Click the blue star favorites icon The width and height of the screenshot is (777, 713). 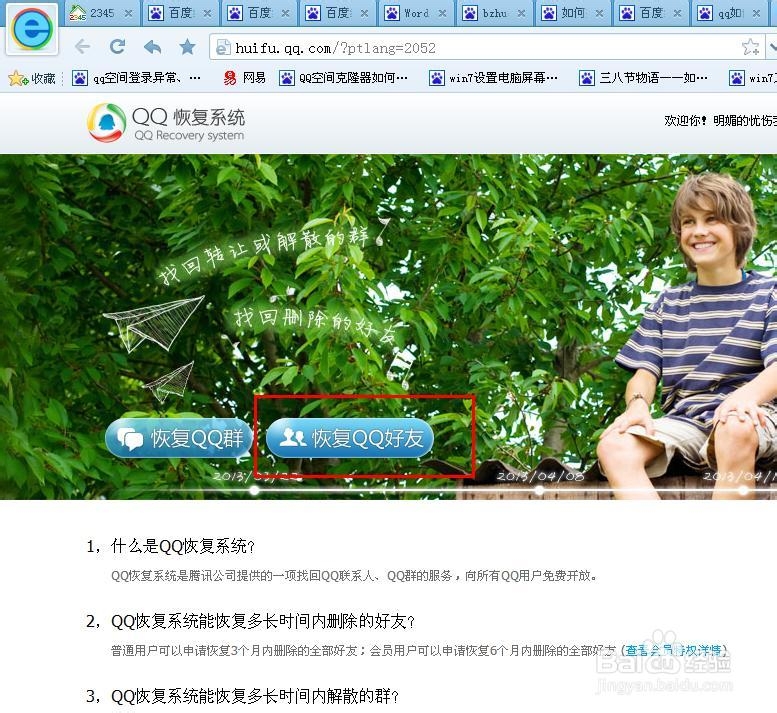point(187,47)
